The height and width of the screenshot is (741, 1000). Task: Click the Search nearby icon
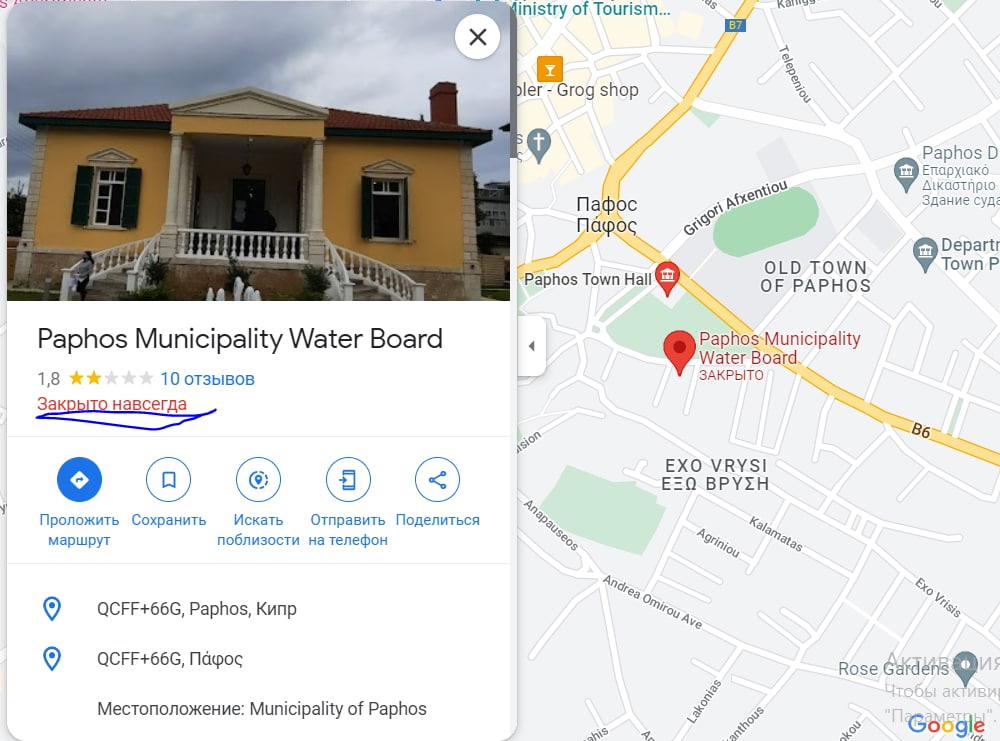pyautogui.click(x=258, y=480)
